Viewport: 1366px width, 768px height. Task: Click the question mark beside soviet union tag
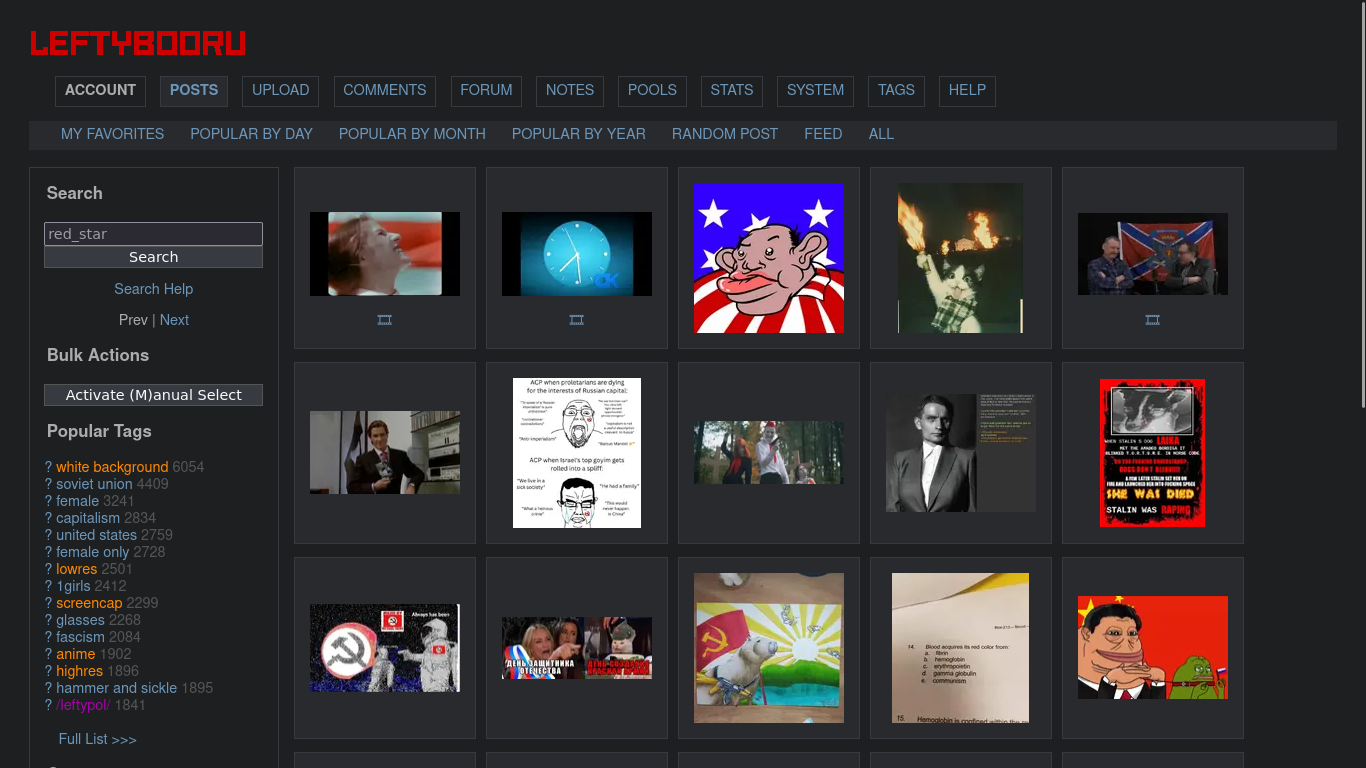point(48,484)
